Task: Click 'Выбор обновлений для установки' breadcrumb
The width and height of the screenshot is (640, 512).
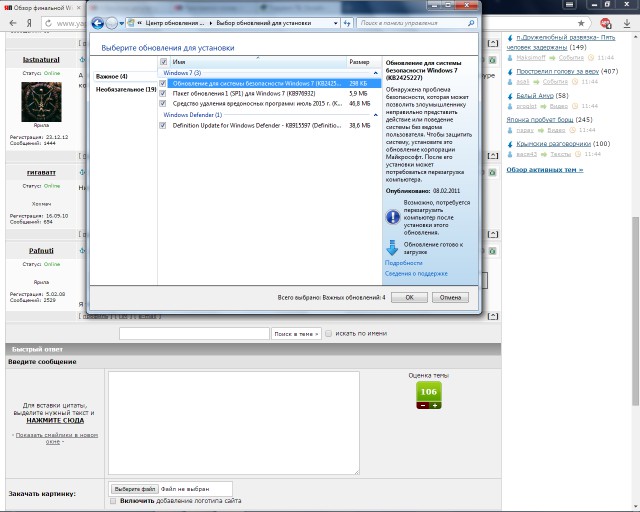Action: pos(264,23)
